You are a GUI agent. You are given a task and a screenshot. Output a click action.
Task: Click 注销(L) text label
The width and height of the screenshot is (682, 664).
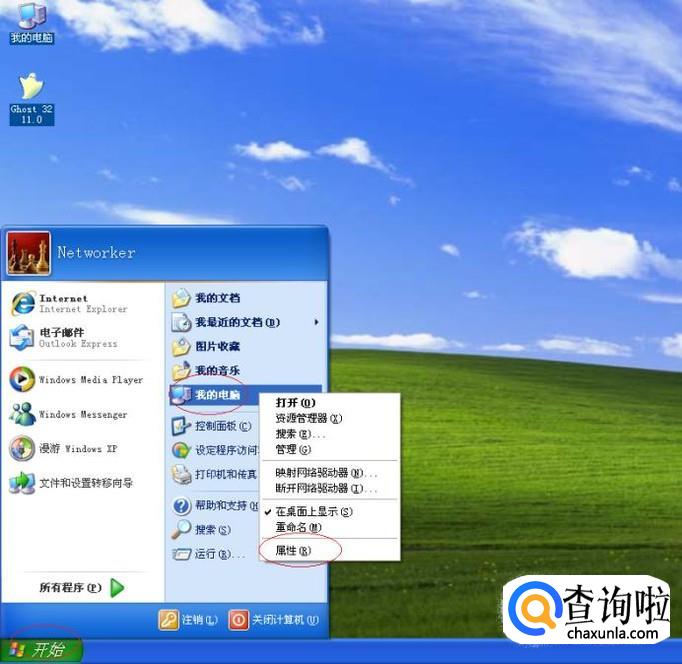[200, 620]
